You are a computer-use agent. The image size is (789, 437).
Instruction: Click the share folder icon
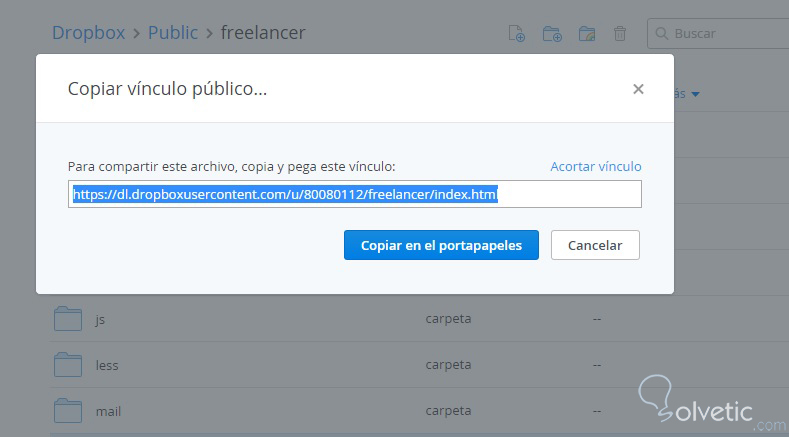tap(587, 34)
